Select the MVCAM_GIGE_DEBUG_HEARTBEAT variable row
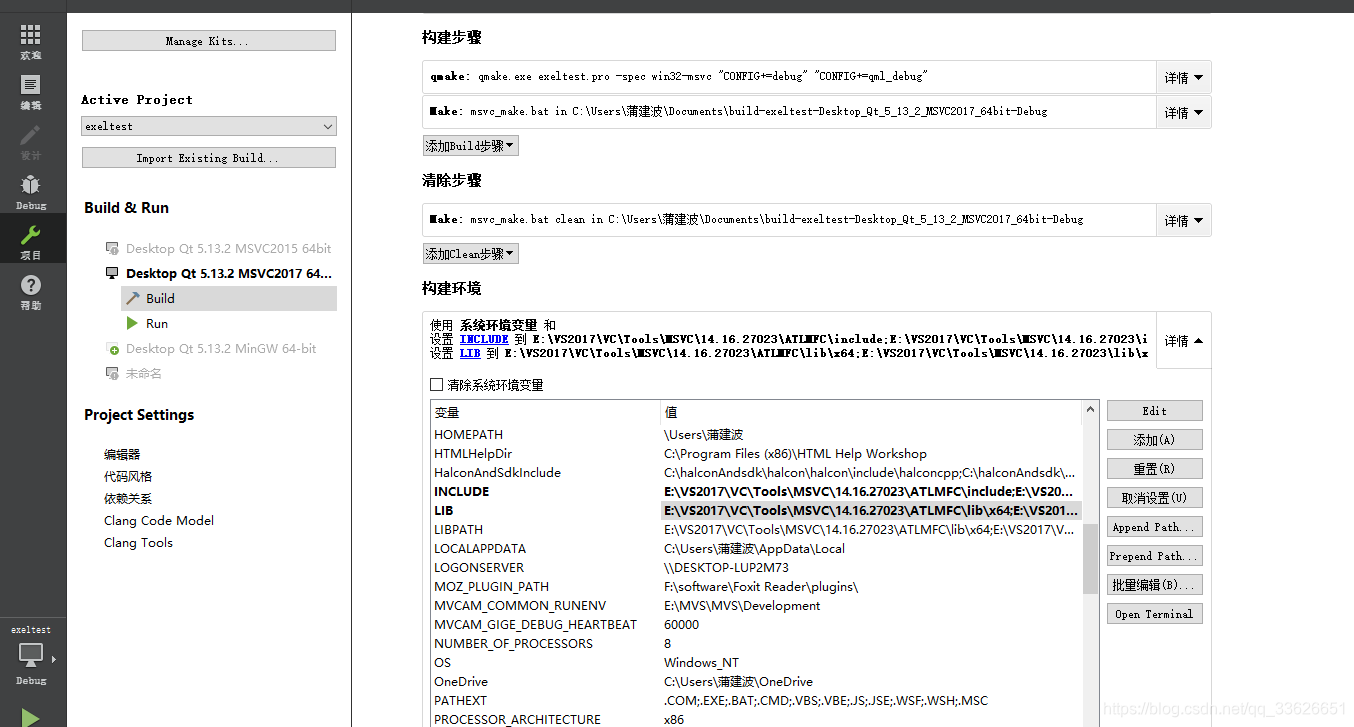The height and width of the screenshot is (727, 1354). pos(756,625)
